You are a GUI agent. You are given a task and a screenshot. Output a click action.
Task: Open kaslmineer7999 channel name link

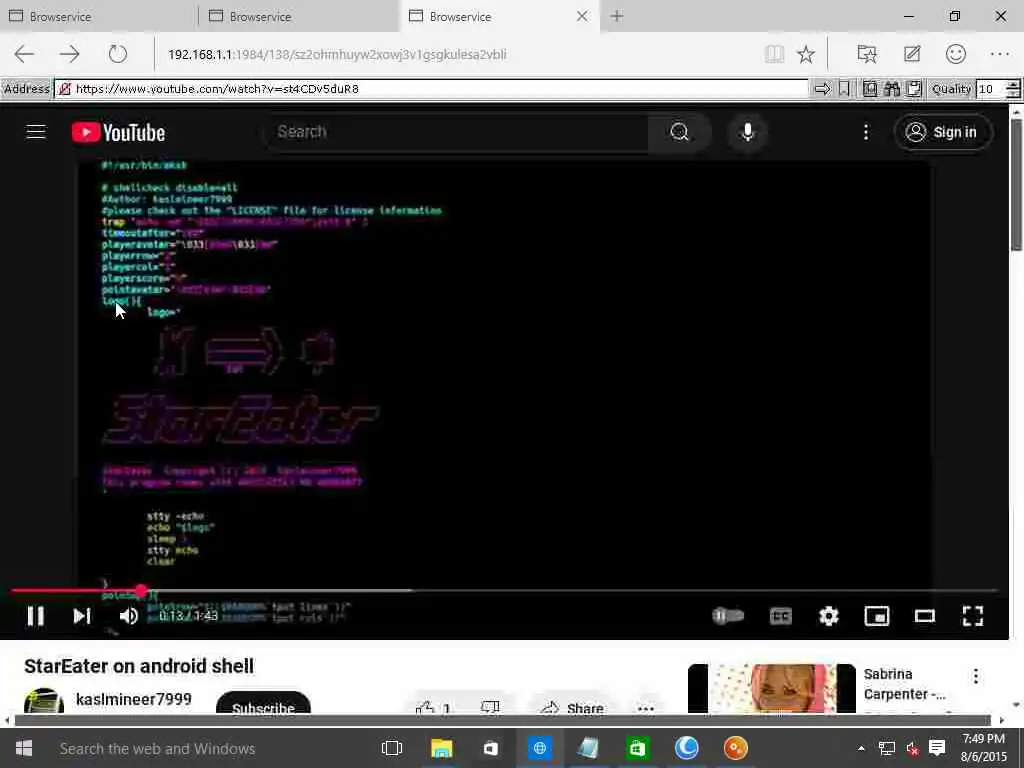click(134, 699)
